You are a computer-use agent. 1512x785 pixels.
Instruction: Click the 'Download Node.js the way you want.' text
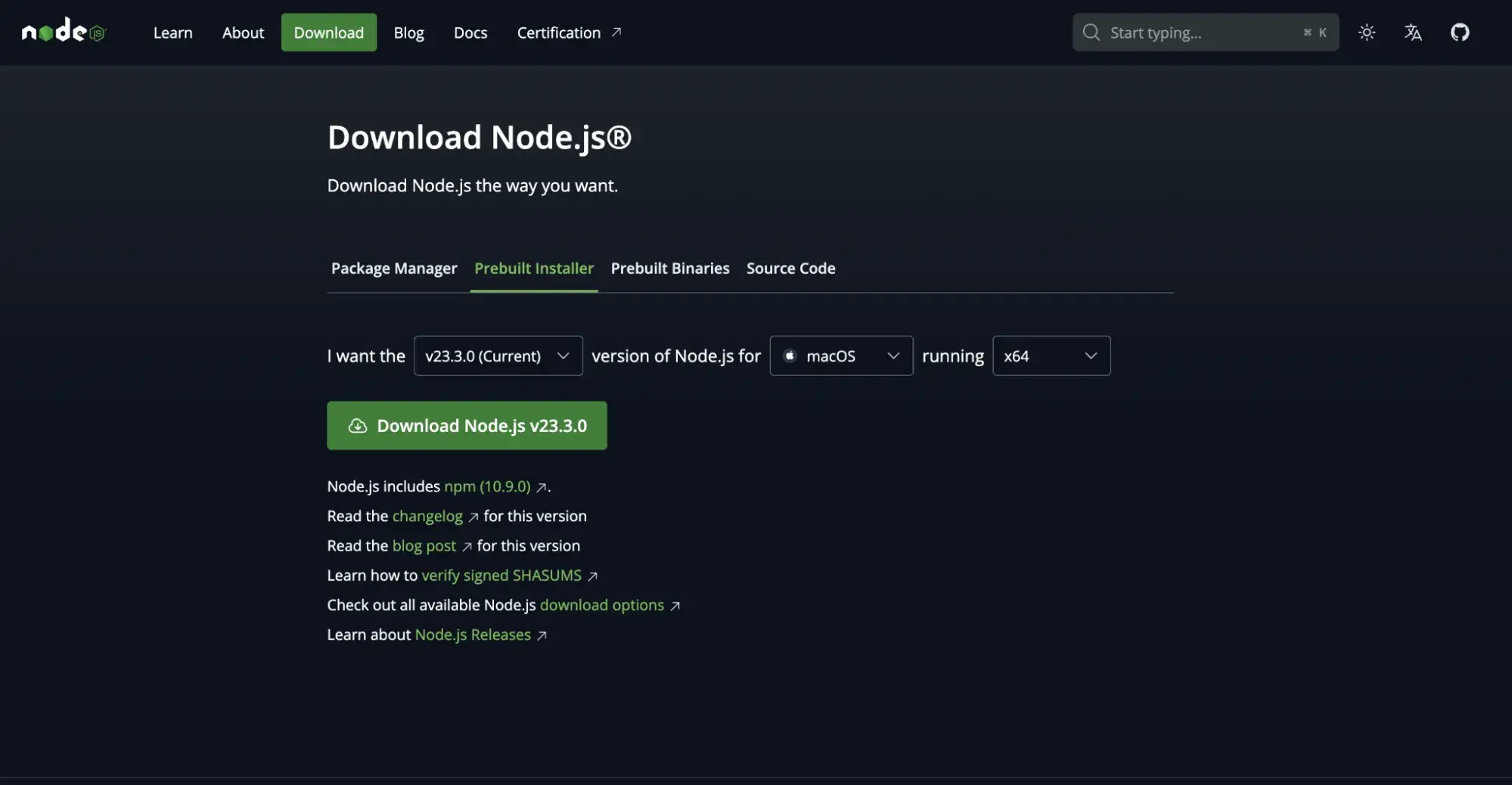[473, 186]
